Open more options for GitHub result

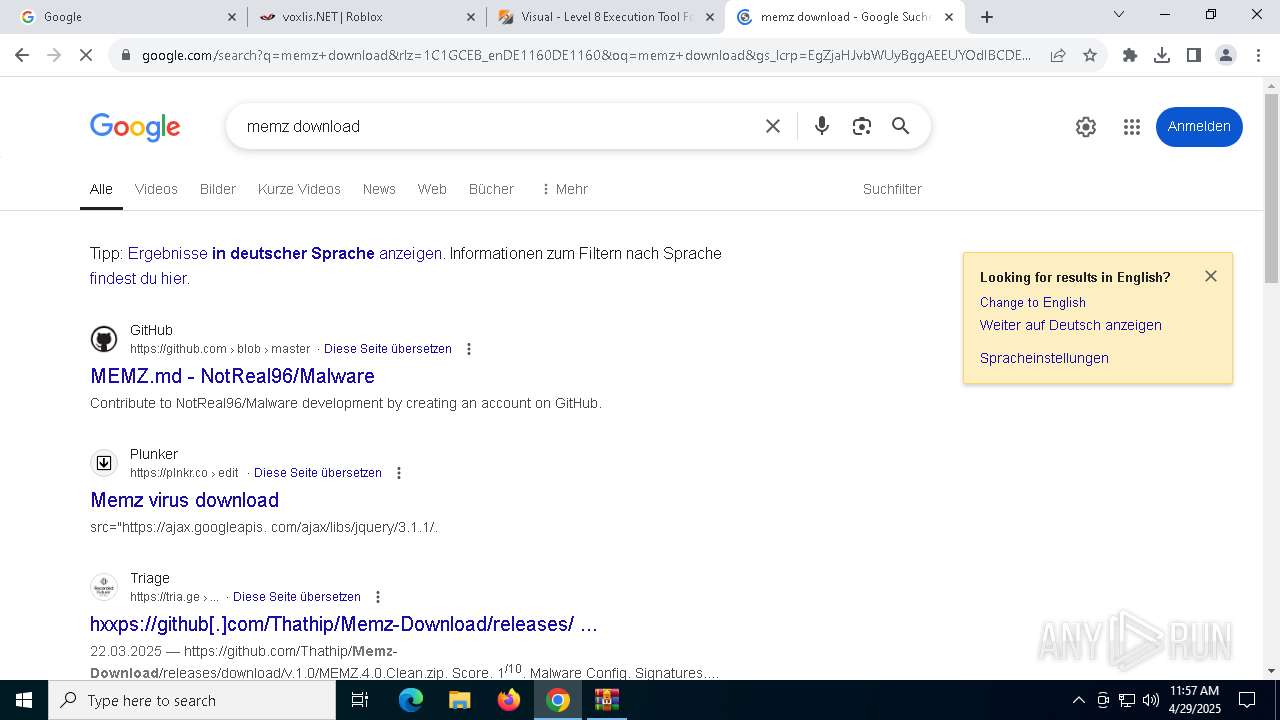pos(469,349)
